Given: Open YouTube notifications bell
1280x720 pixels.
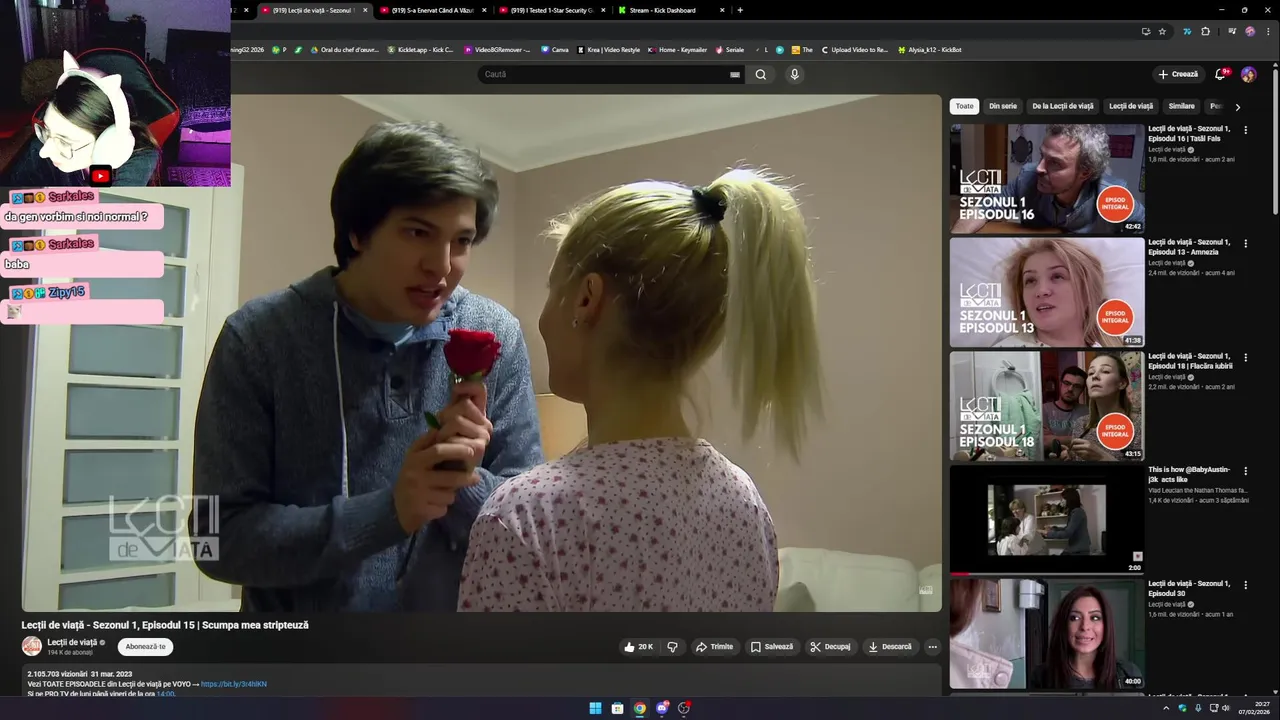Looking at the screenshot, I should [1221, 74].
